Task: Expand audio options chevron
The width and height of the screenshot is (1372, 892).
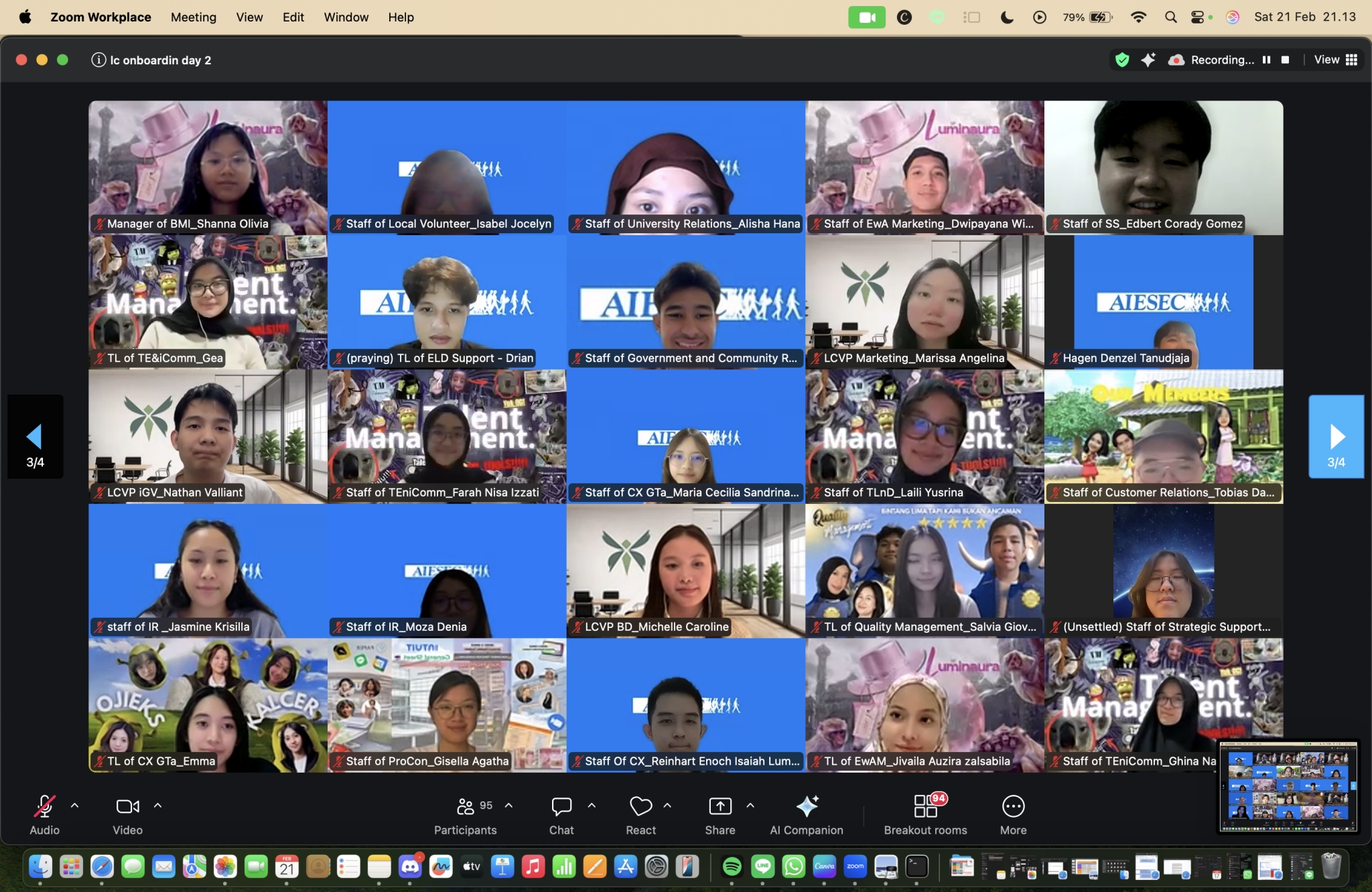Action: (x=75, y=806)
